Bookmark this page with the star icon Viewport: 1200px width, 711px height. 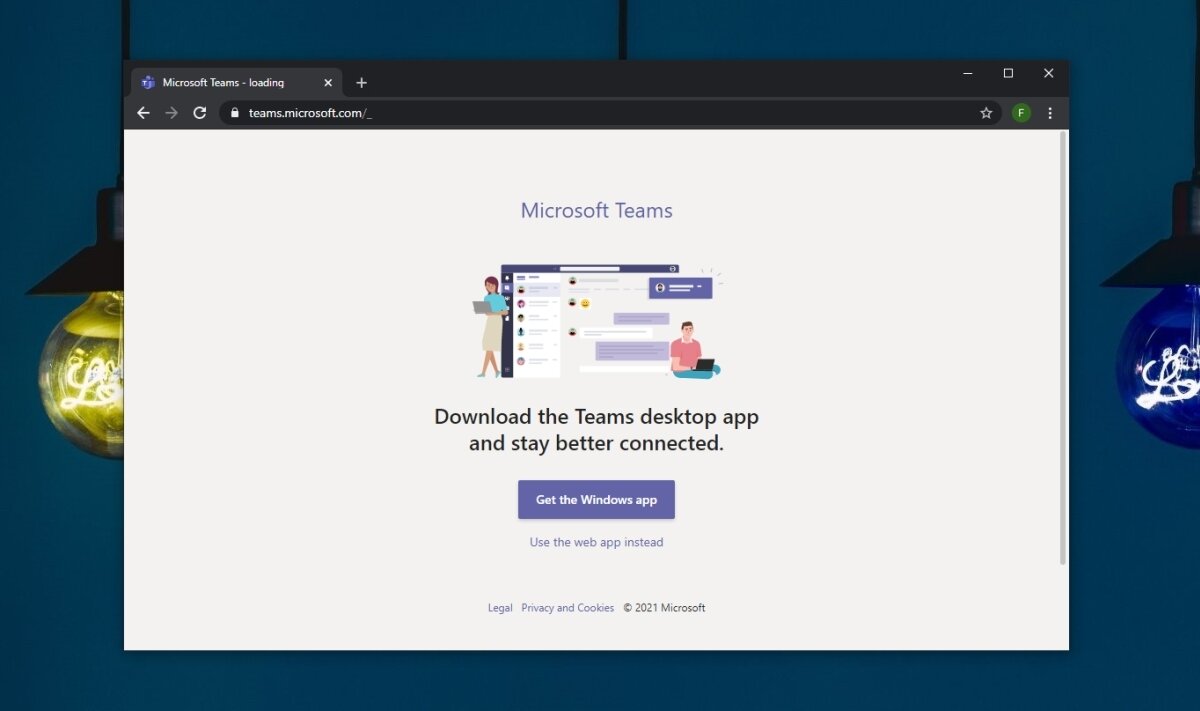[x=986, y=113]
